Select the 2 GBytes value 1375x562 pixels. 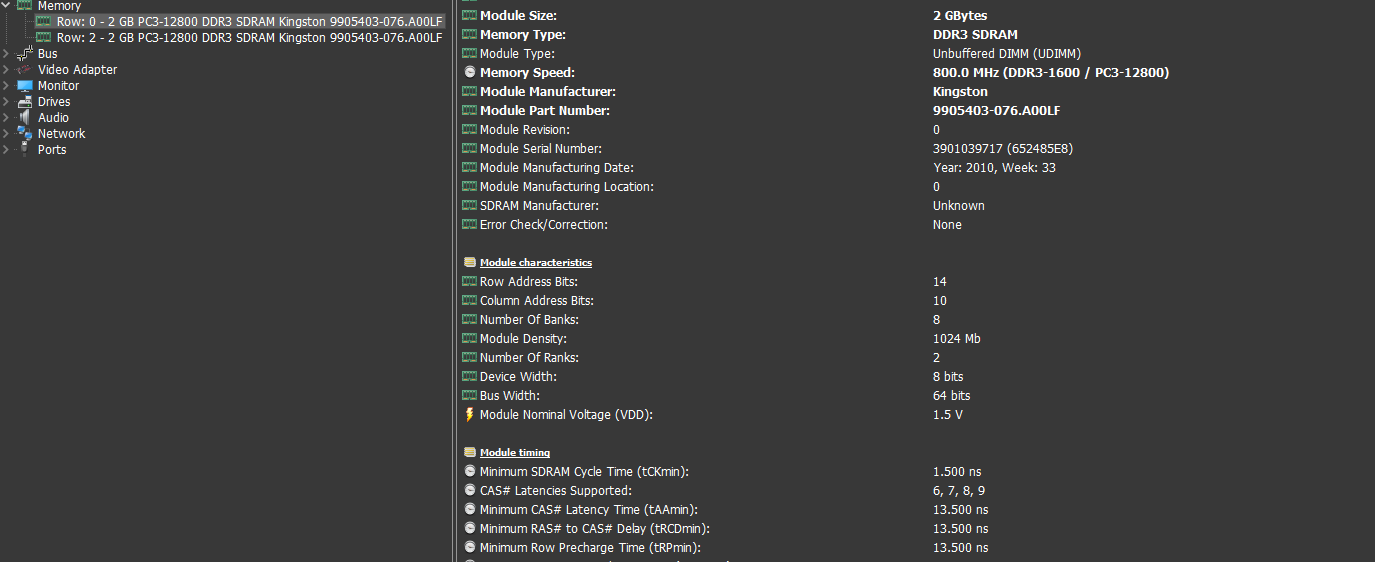pos(960,16)
